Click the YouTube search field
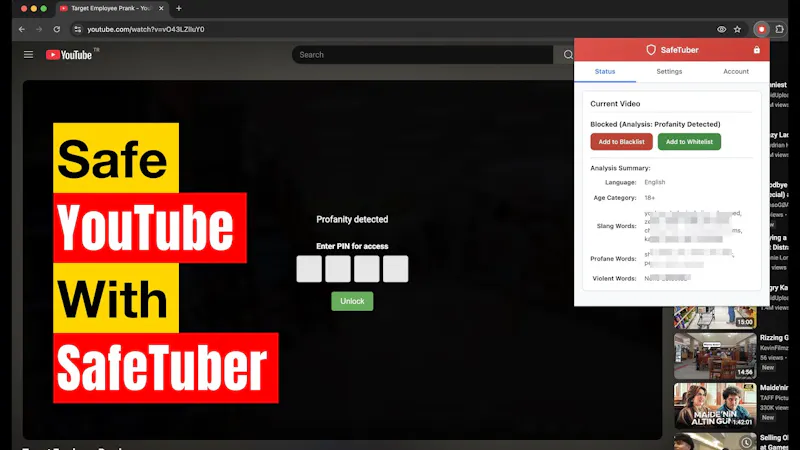The height and width of the screenshot is (450, 800). (422, 55)
